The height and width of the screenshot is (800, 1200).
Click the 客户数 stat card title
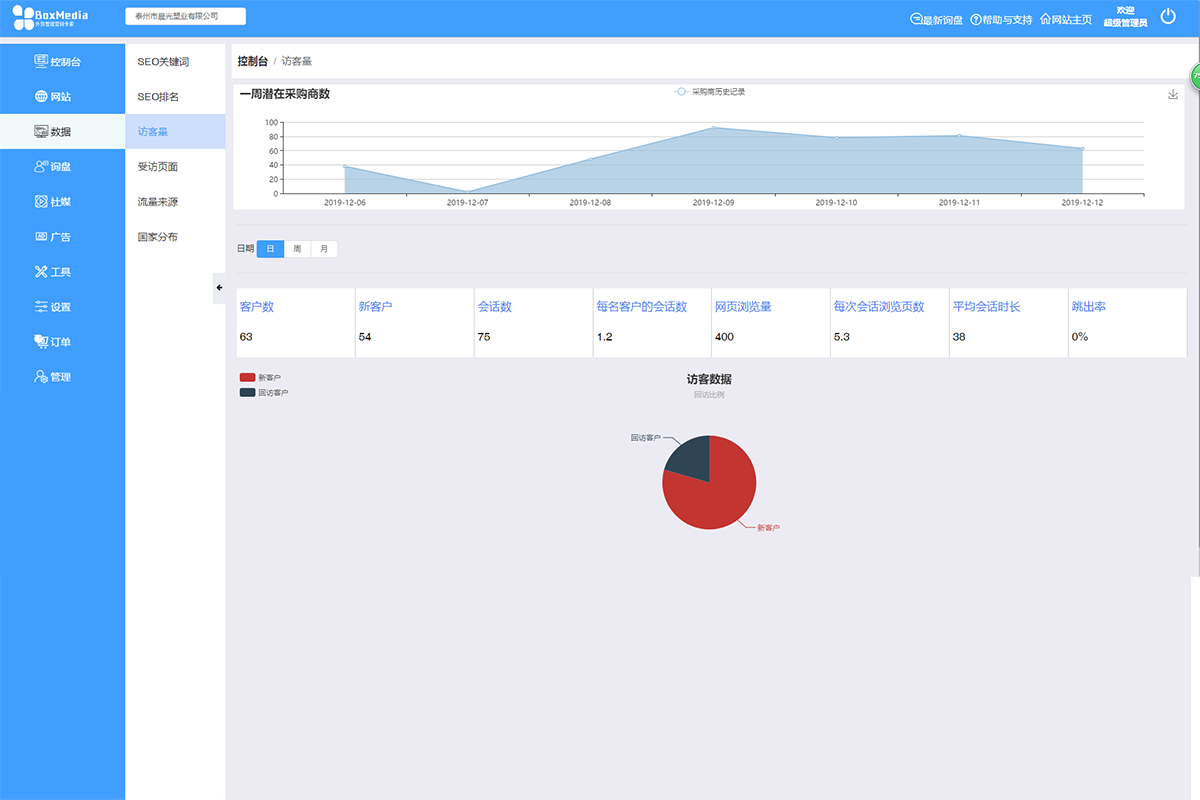[257, 307]
